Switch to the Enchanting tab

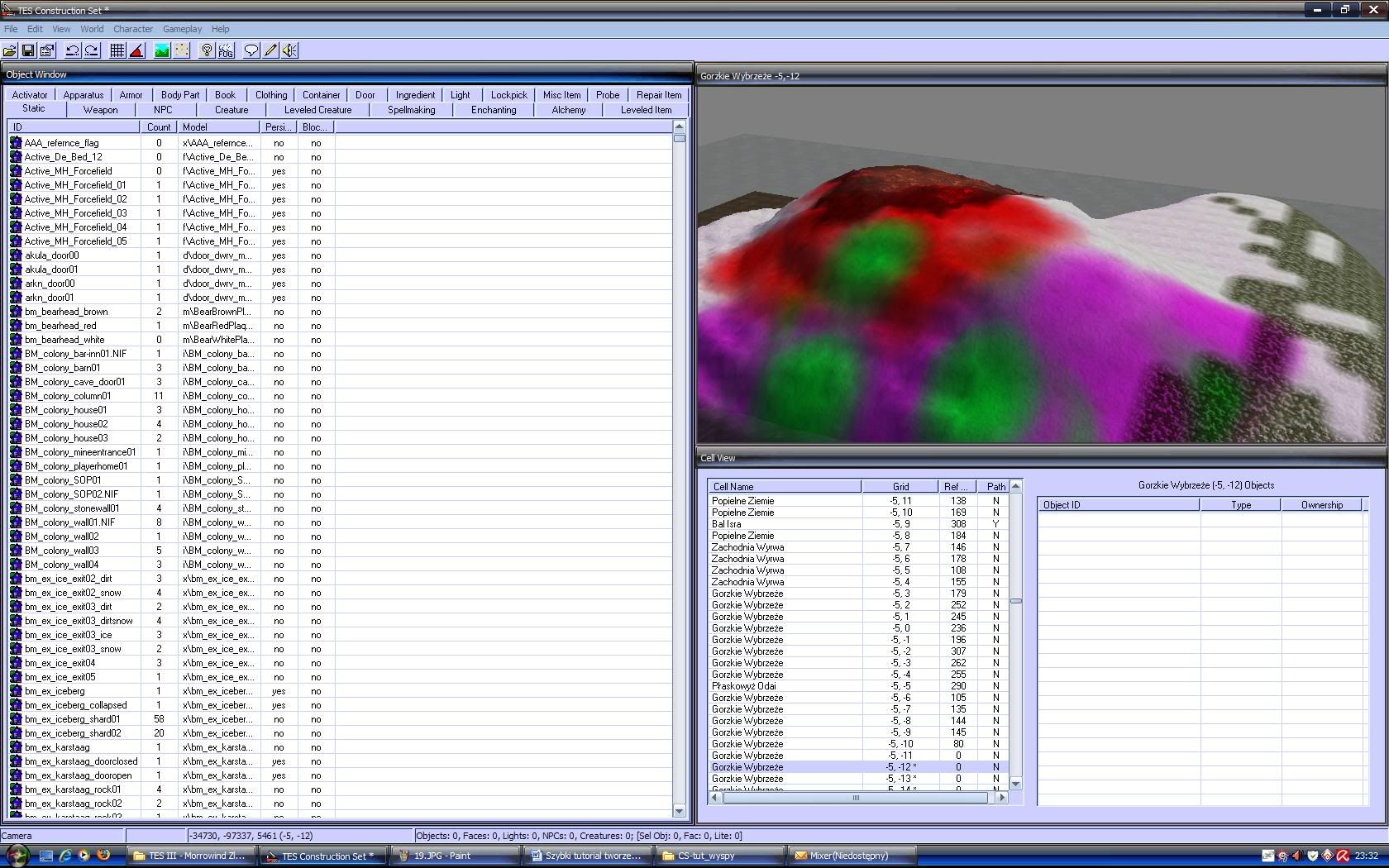[x=494, y=110]
